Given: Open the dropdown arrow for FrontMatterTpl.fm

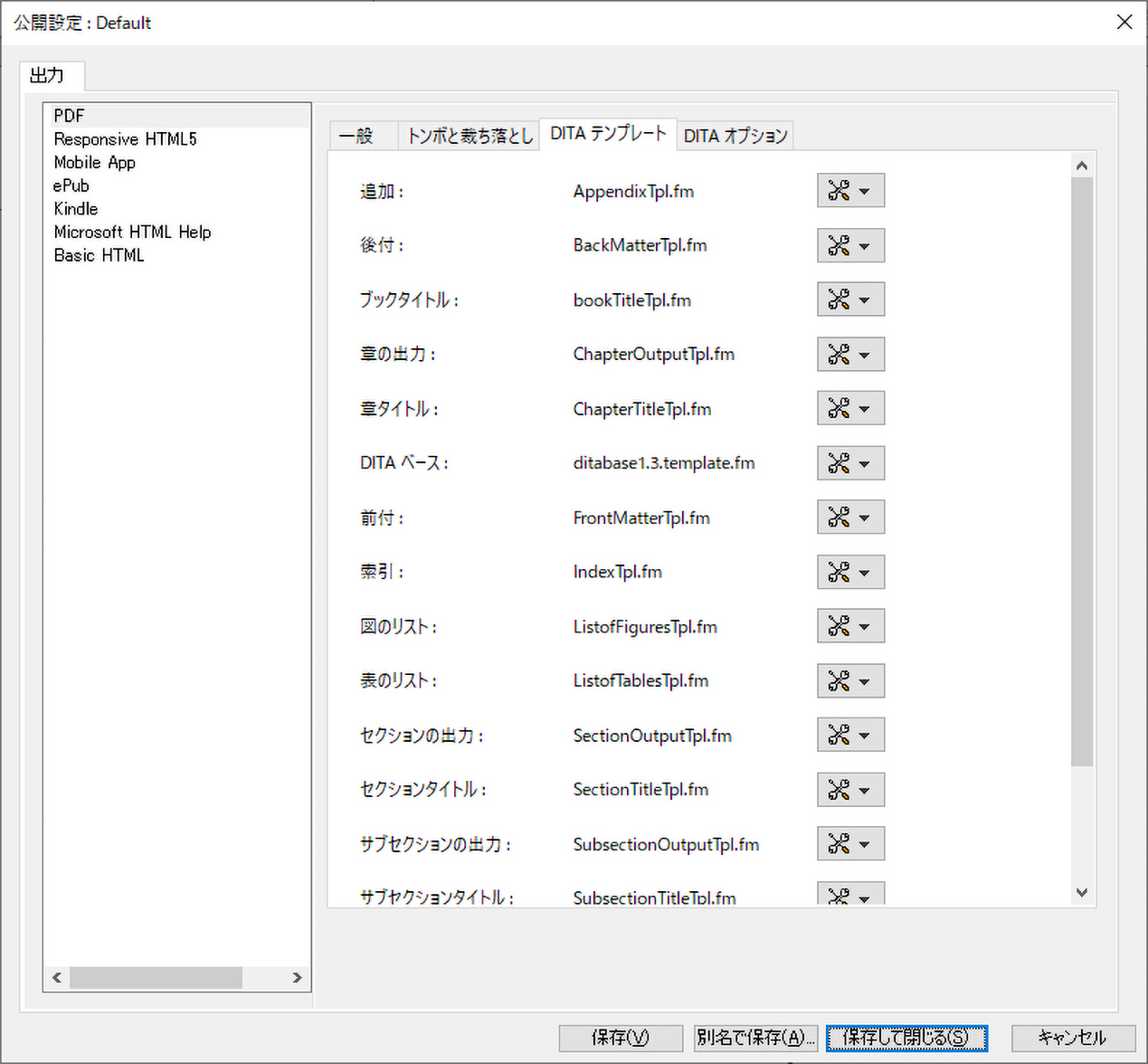Looking at the screenshot, I should tap(865, 518).
